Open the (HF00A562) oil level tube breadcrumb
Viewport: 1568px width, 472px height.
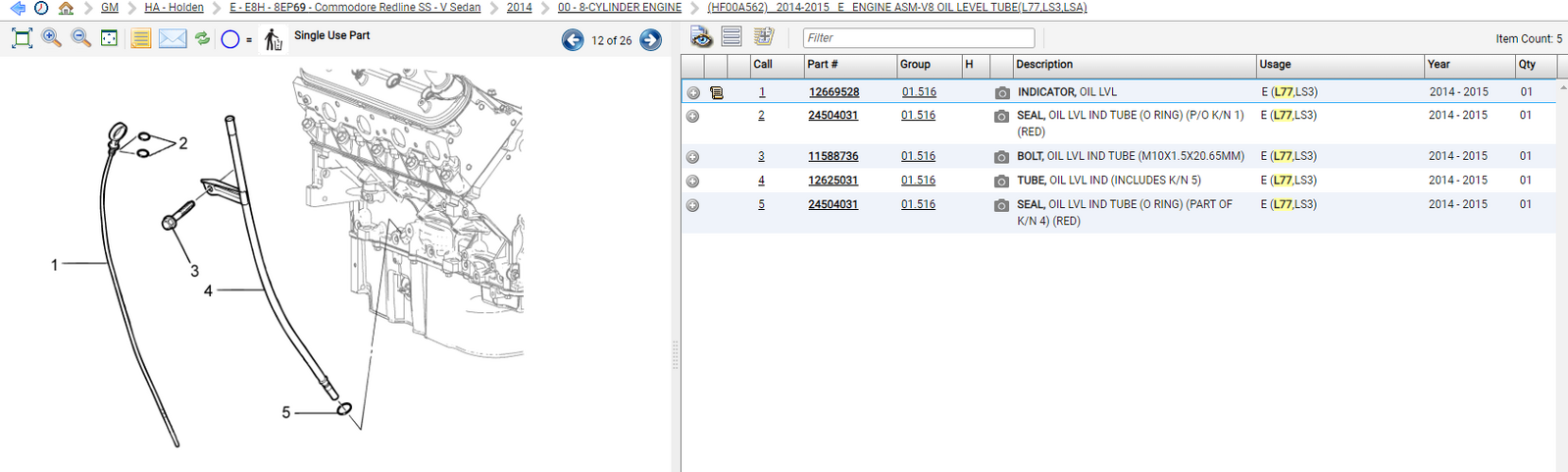tap(897, 8)
